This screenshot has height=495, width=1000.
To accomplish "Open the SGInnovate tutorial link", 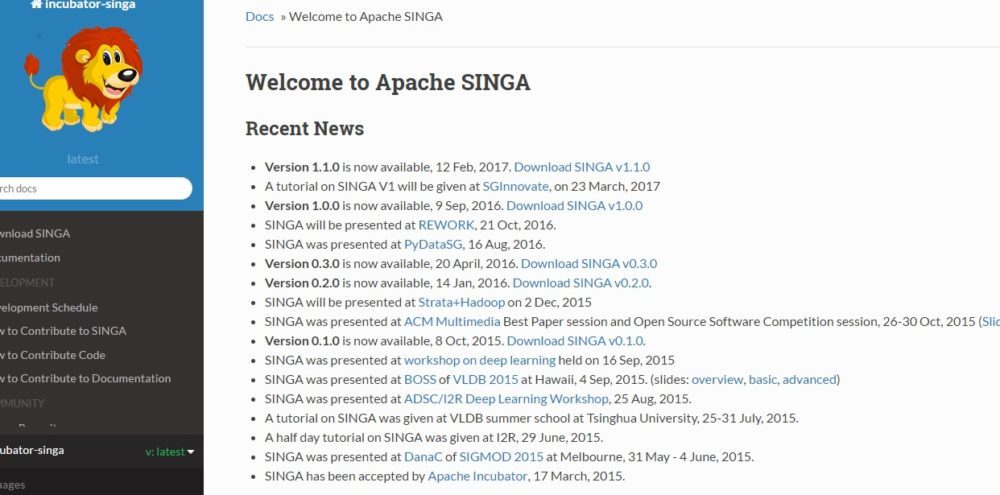I will 515,186.
